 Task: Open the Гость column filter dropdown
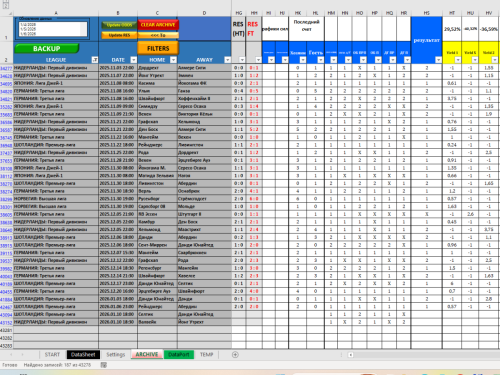(x=321, y=60)
